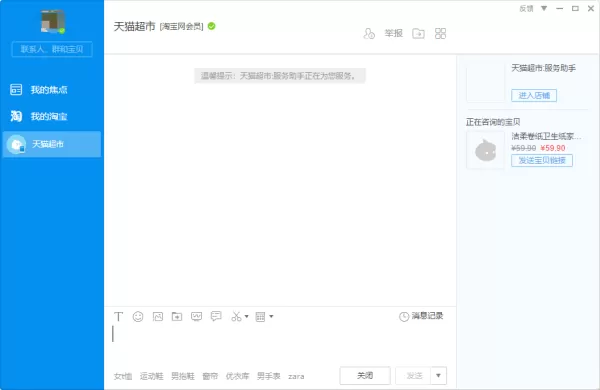Maximize the chat window
The image size is (600, 390).
point(575,8)
